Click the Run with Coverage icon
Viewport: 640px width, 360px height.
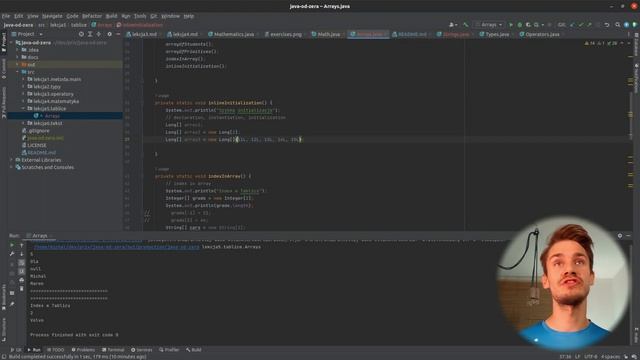[528, 25]
